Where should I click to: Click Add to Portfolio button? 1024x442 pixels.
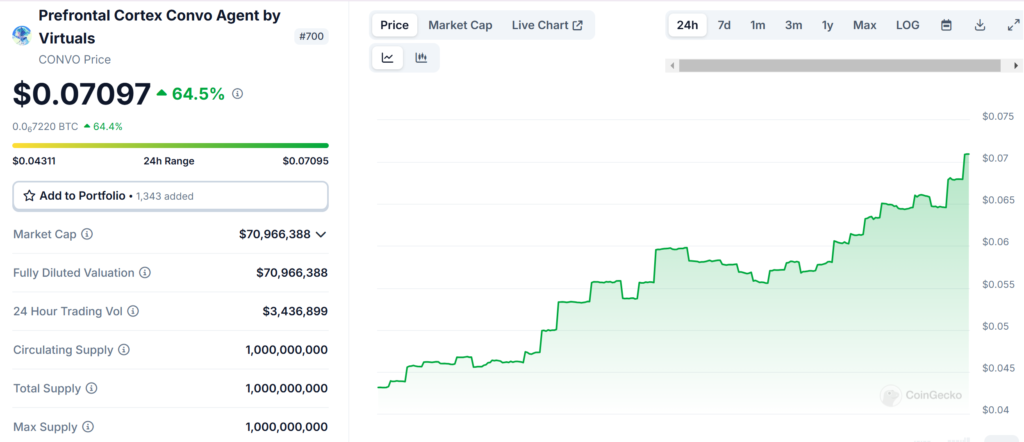(x=170, y=196)
